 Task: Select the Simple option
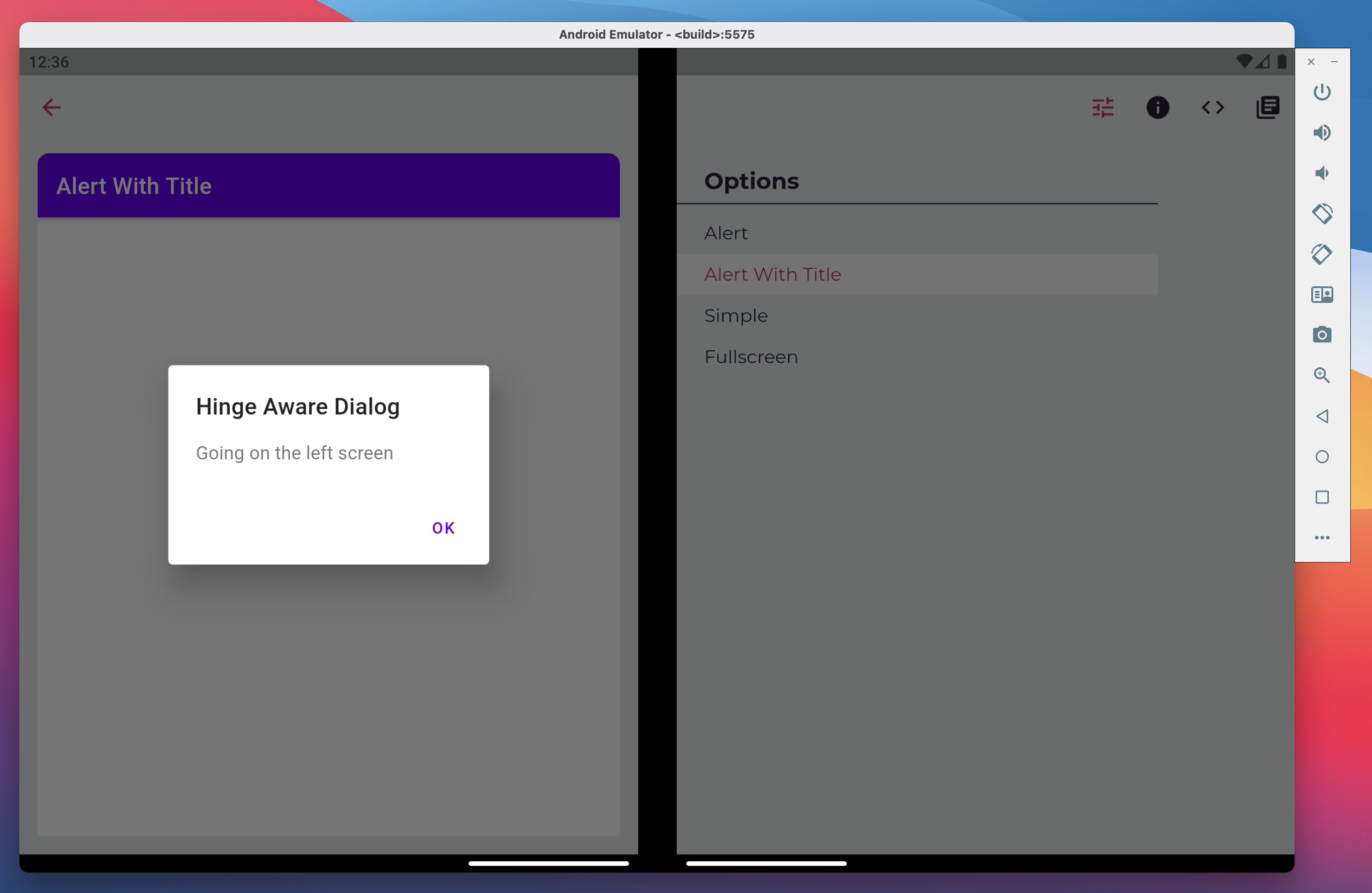click(917, 316)
